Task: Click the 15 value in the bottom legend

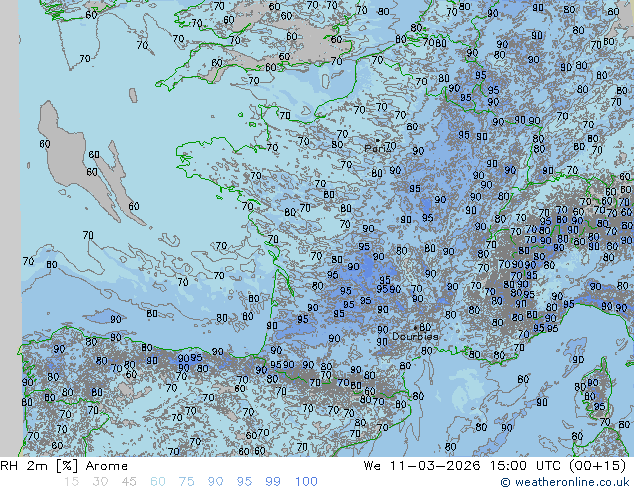Action: click(x=71, y=482)
